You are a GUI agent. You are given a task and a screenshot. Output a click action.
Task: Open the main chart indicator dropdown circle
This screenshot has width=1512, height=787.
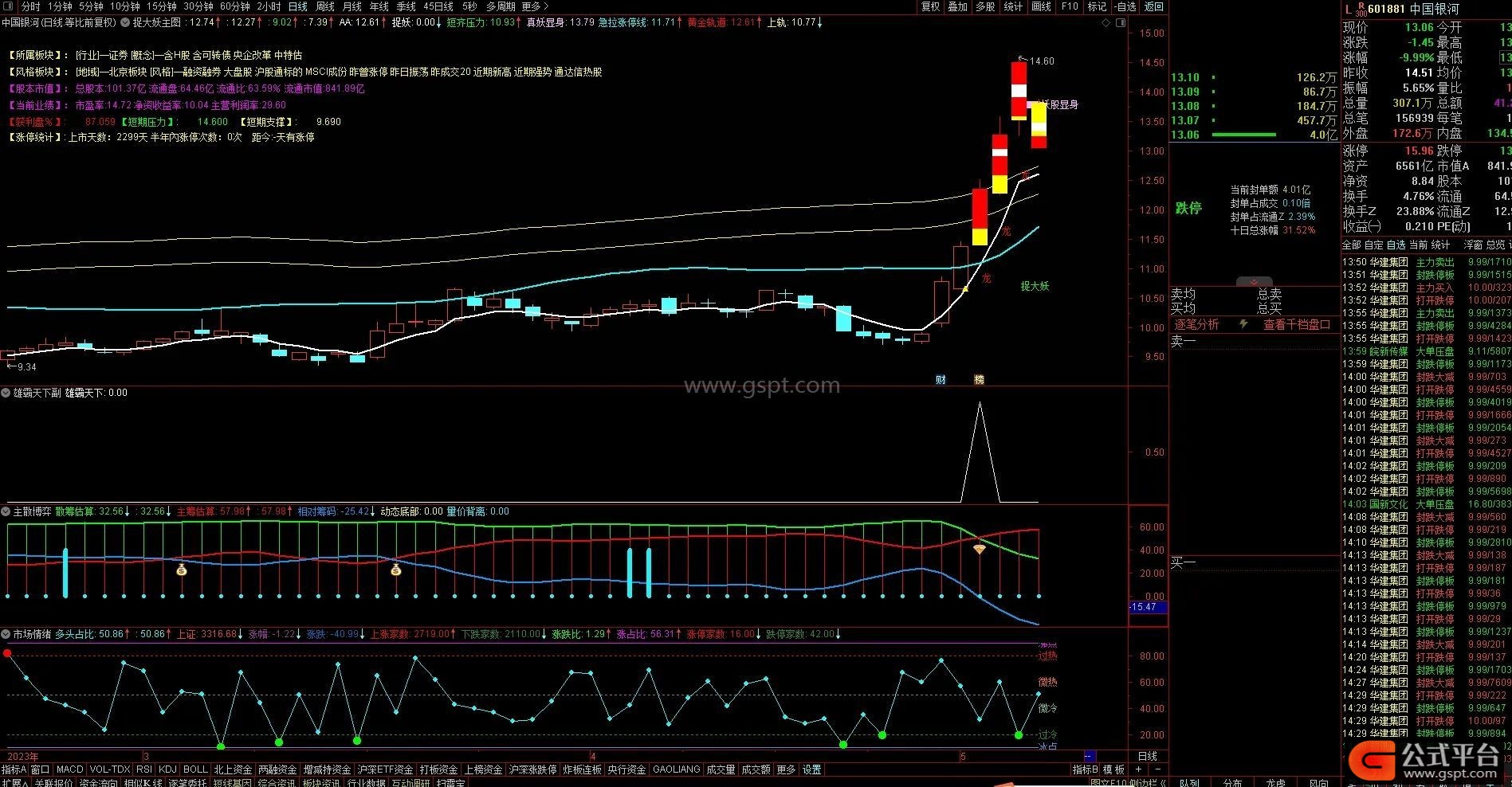[124, 22]
